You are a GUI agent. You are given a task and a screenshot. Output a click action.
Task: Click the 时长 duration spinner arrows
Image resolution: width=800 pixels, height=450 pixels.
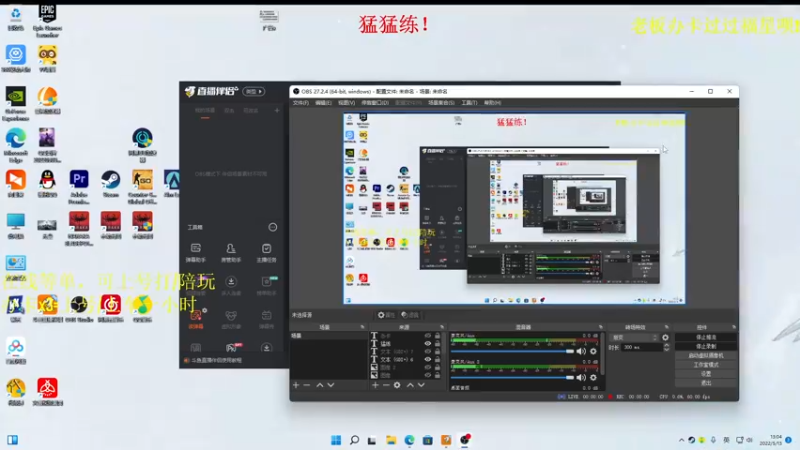666,347
